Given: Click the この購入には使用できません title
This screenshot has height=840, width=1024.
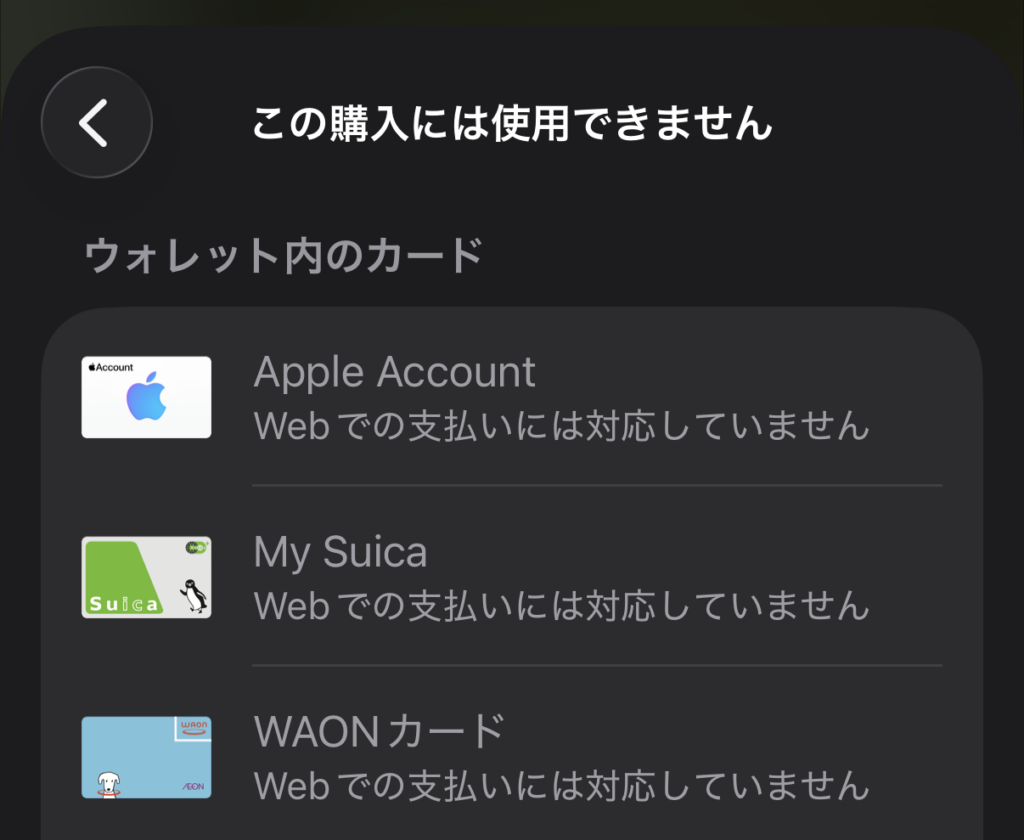Looking at the screenshot, I should (x=512, y=124).
